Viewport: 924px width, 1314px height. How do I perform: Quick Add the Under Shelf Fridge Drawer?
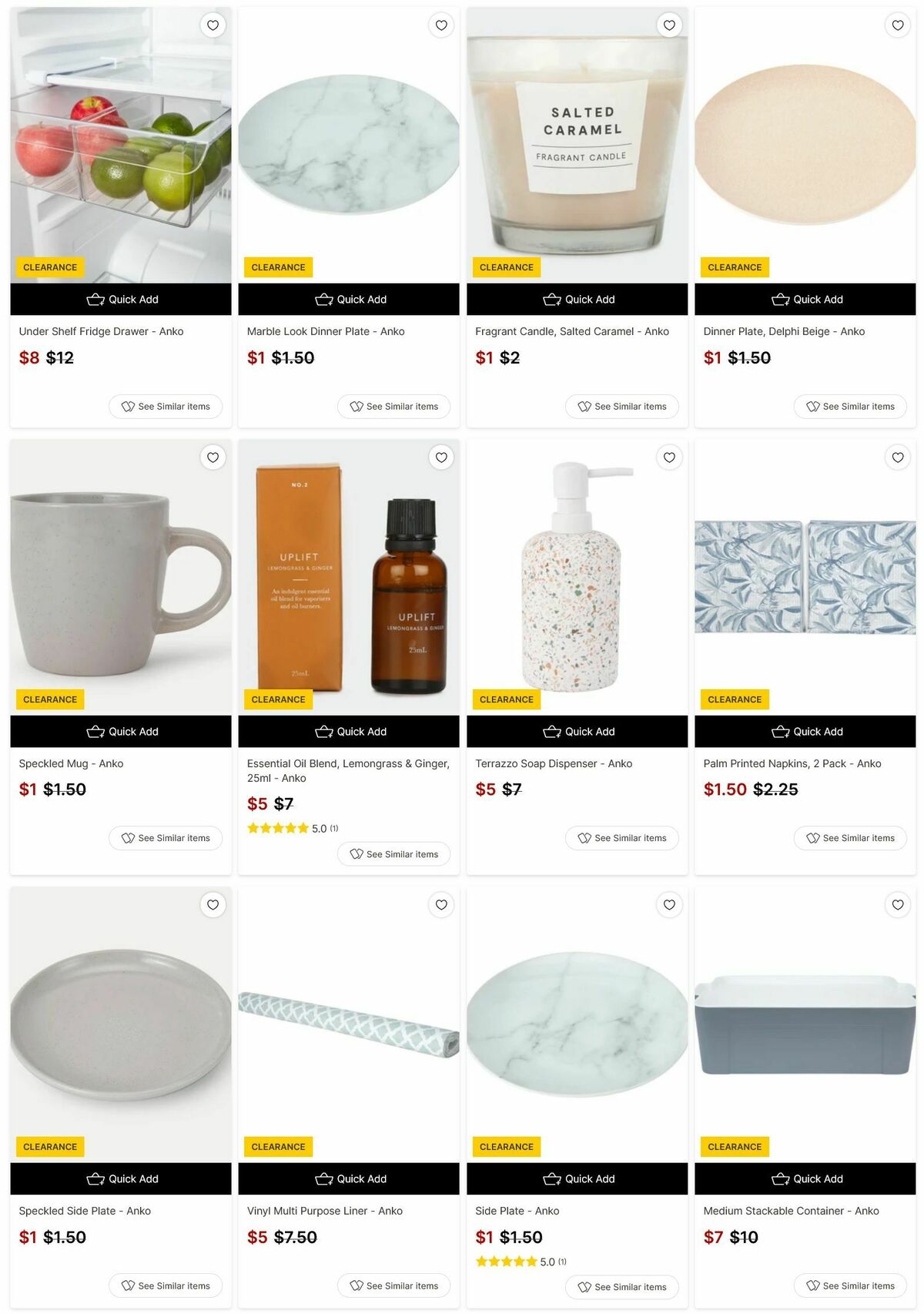click(x=121, y=300)
